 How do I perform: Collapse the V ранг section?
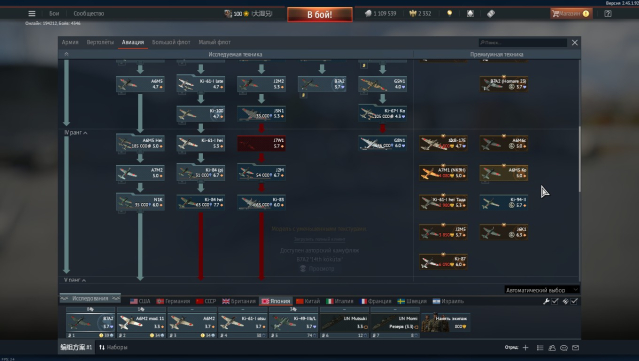coord(75,280)
